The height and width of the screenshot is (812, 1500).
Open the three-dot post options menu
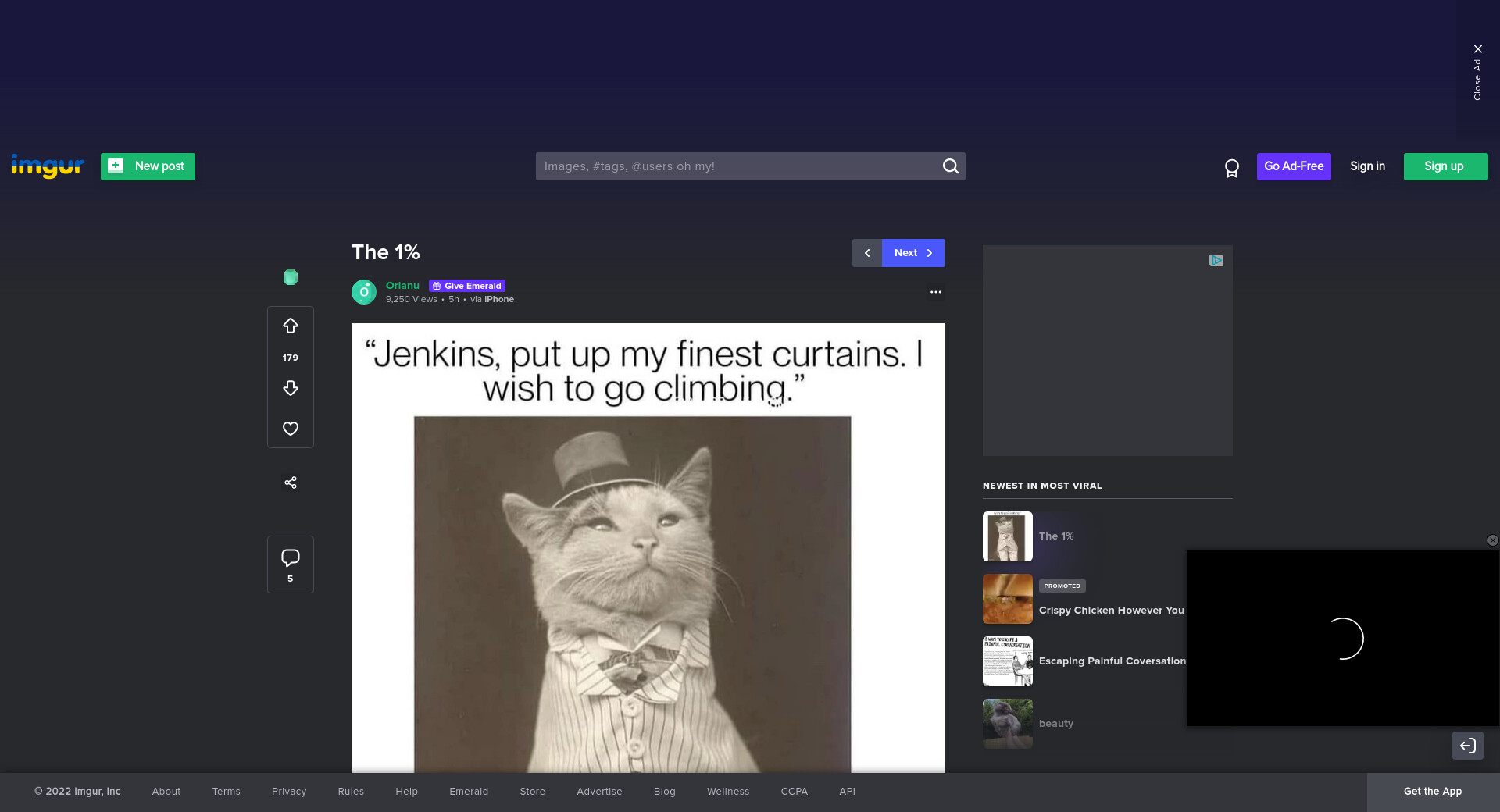tap(935, 292)
